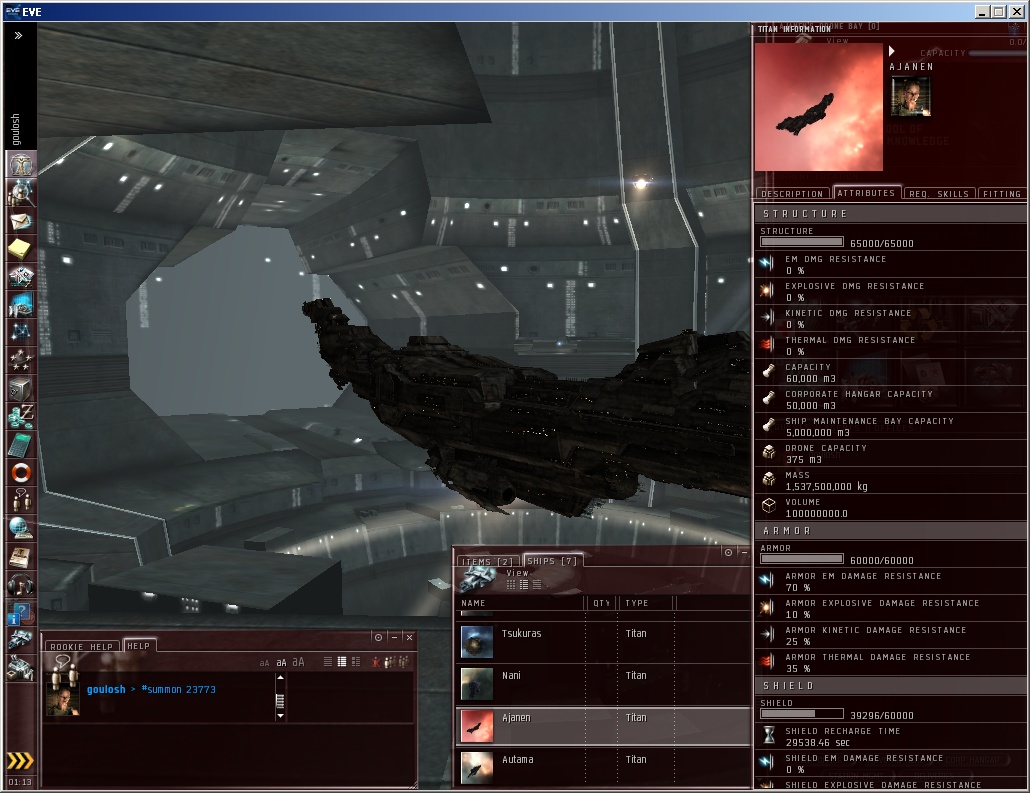1030x793 pixels.
Task: Open the Help lifebuoy sidebar icon
Action: click(20, 472)
